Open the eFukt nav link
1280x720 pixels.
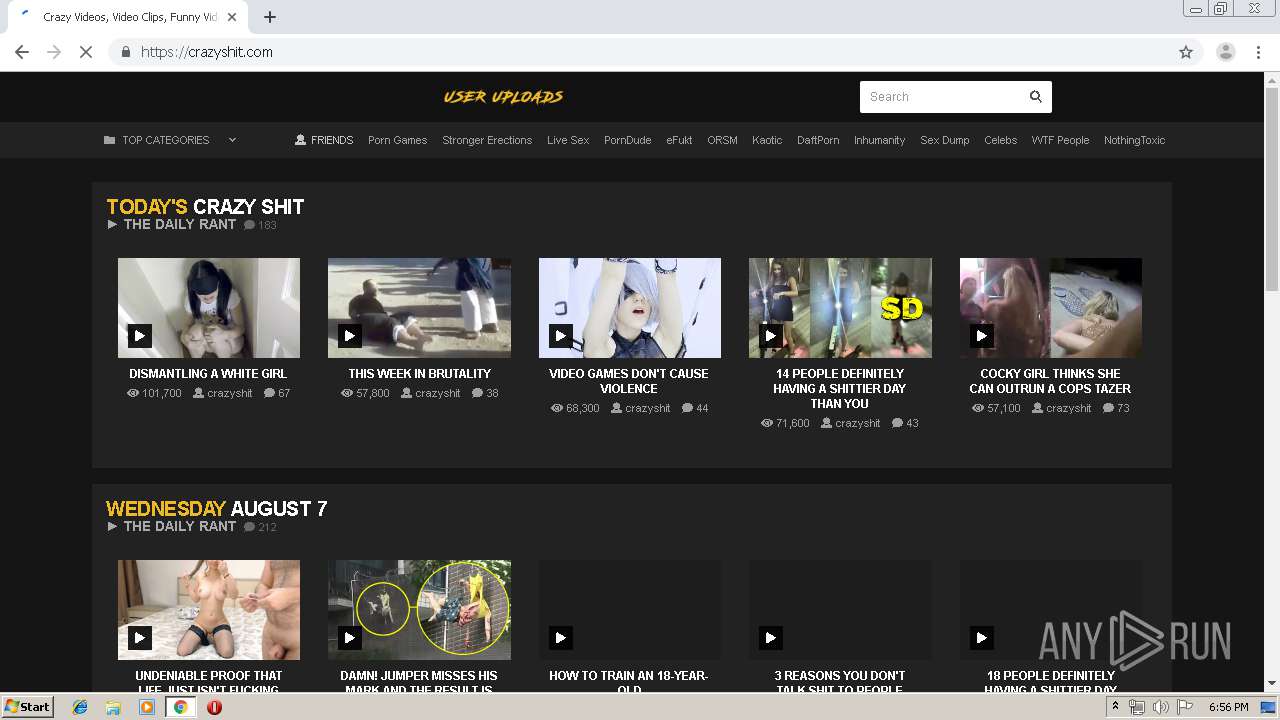(679, 140)
